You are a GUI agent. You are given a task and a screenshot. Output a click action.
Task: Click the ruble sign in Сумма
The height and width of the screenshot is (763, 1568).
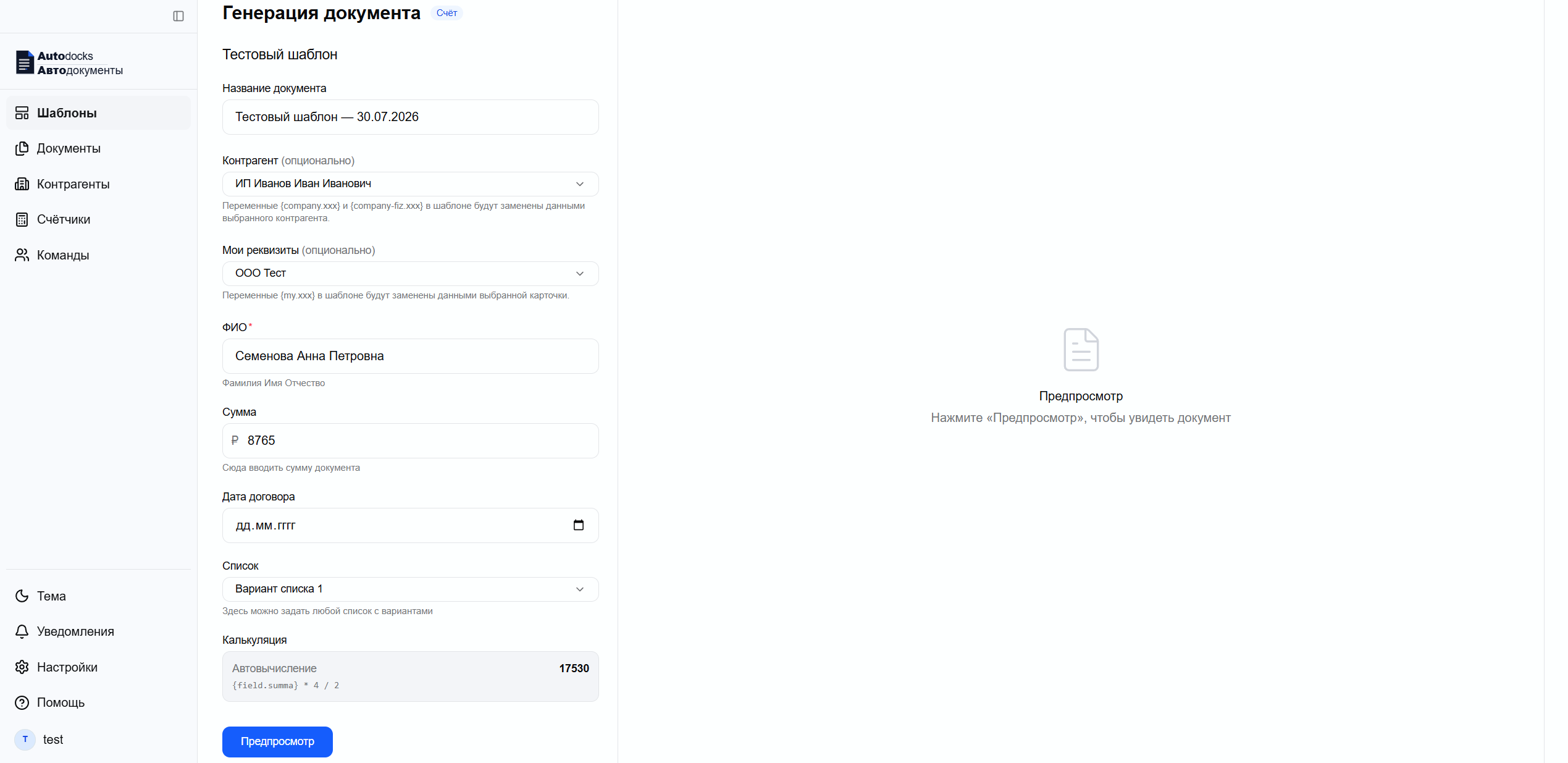(x=235, y=441)
